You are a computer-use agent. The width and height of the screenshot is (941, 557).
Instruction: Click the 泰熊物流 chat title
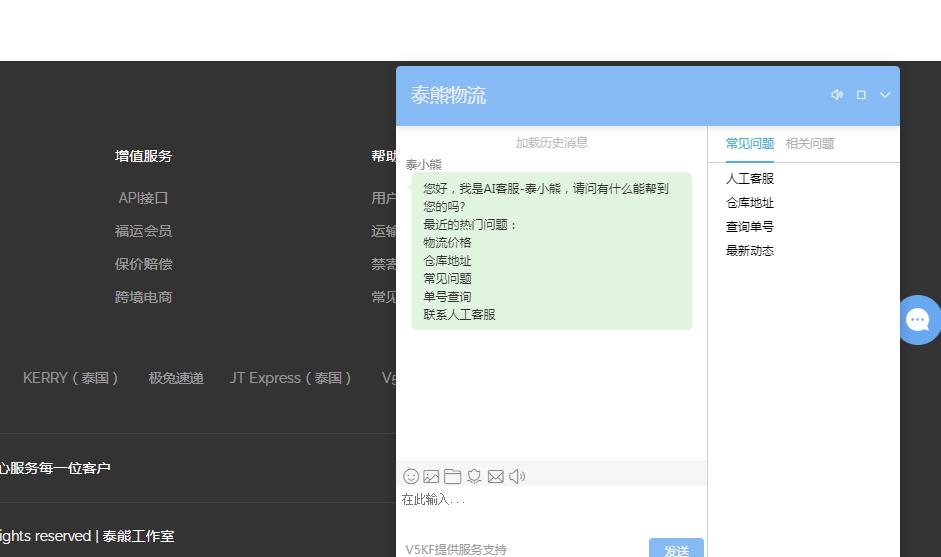pyautogui.click(x=448, y=95)
